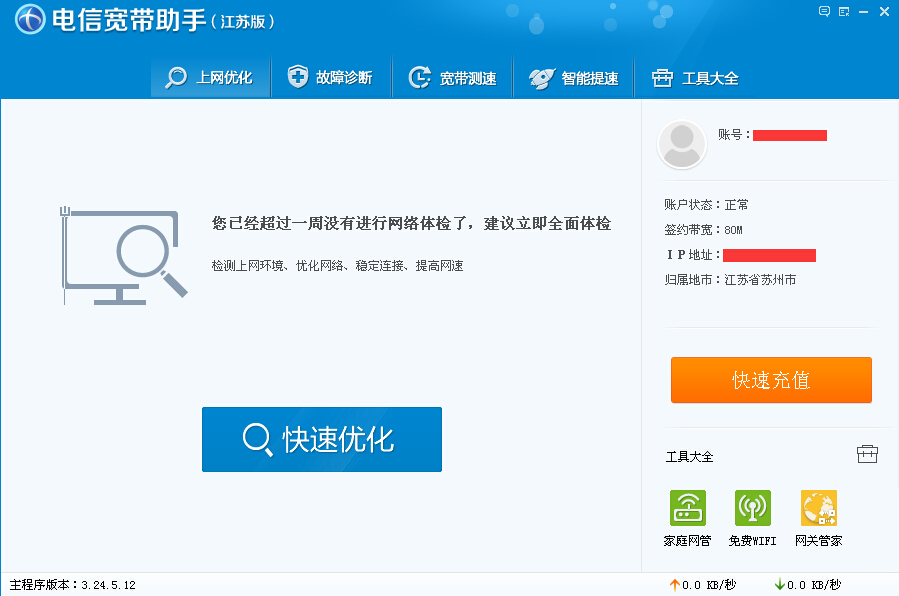Image resolution: width=899 pixels, height=596 pixels.
Task: Click the 账户状态：正常 text
Action: (x=706, y=205)
